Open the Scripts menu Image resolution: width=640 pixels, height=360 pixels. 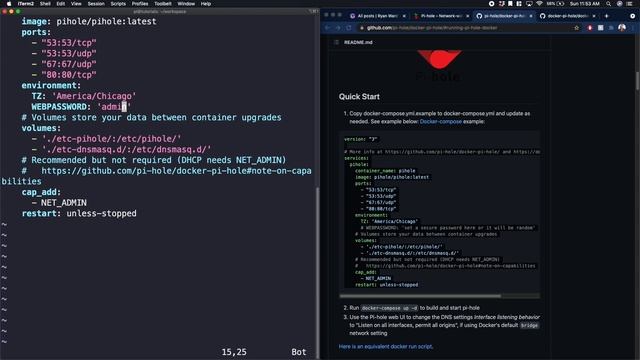point(118,4)
